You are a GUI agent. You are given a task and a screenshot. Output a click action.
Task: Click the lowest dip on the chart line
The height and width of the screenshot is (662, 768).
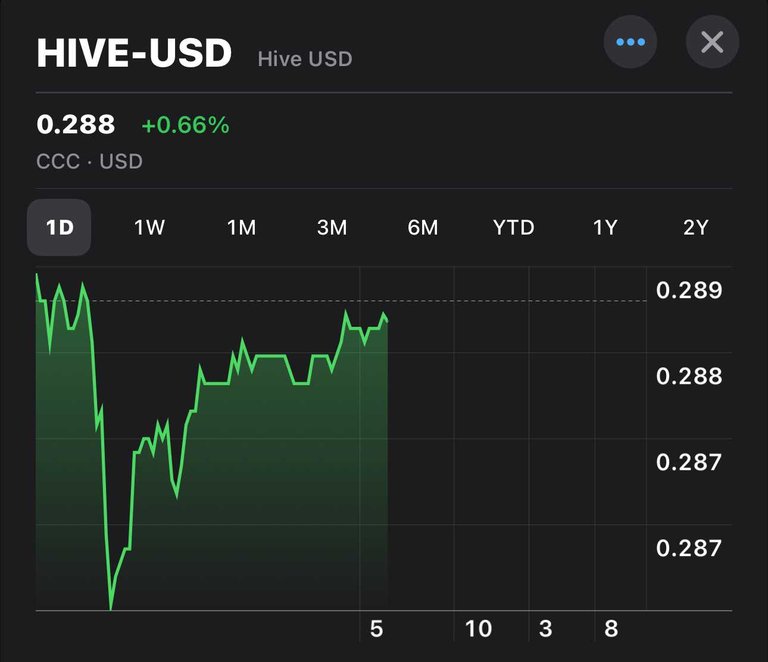pos(110,607)
